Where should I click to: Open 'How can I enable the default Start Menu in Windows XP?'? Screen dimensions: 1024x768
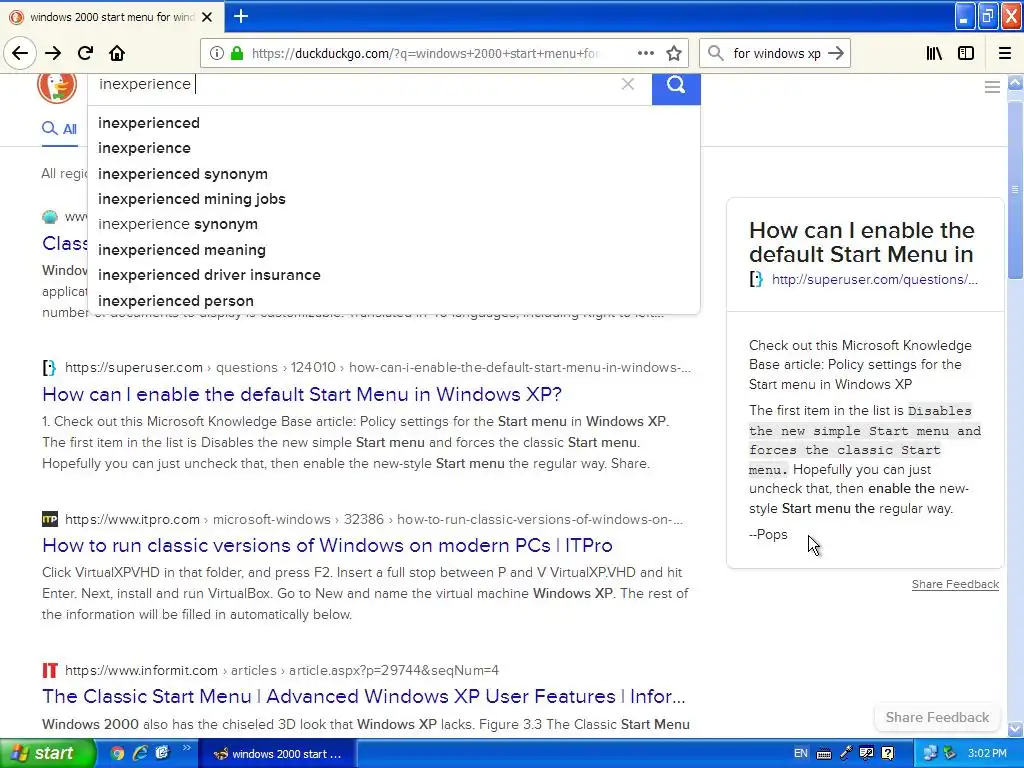(x=302, y=394)
